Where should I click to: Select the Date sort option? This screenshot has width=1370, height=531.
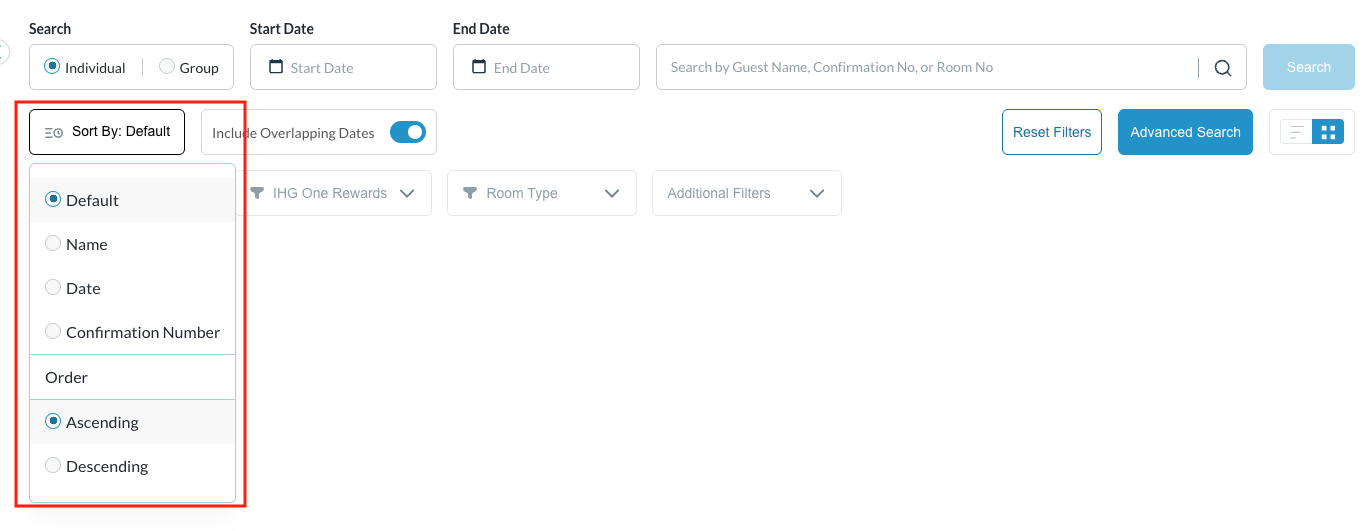[x=54, y=288]
